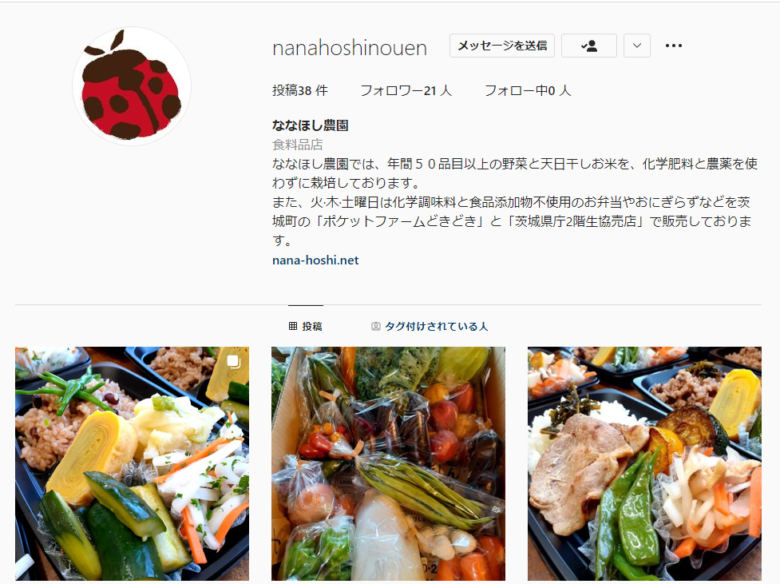780x584 pixels.
Task: Click the 投稿38件 post count
Action: (300, 91)
